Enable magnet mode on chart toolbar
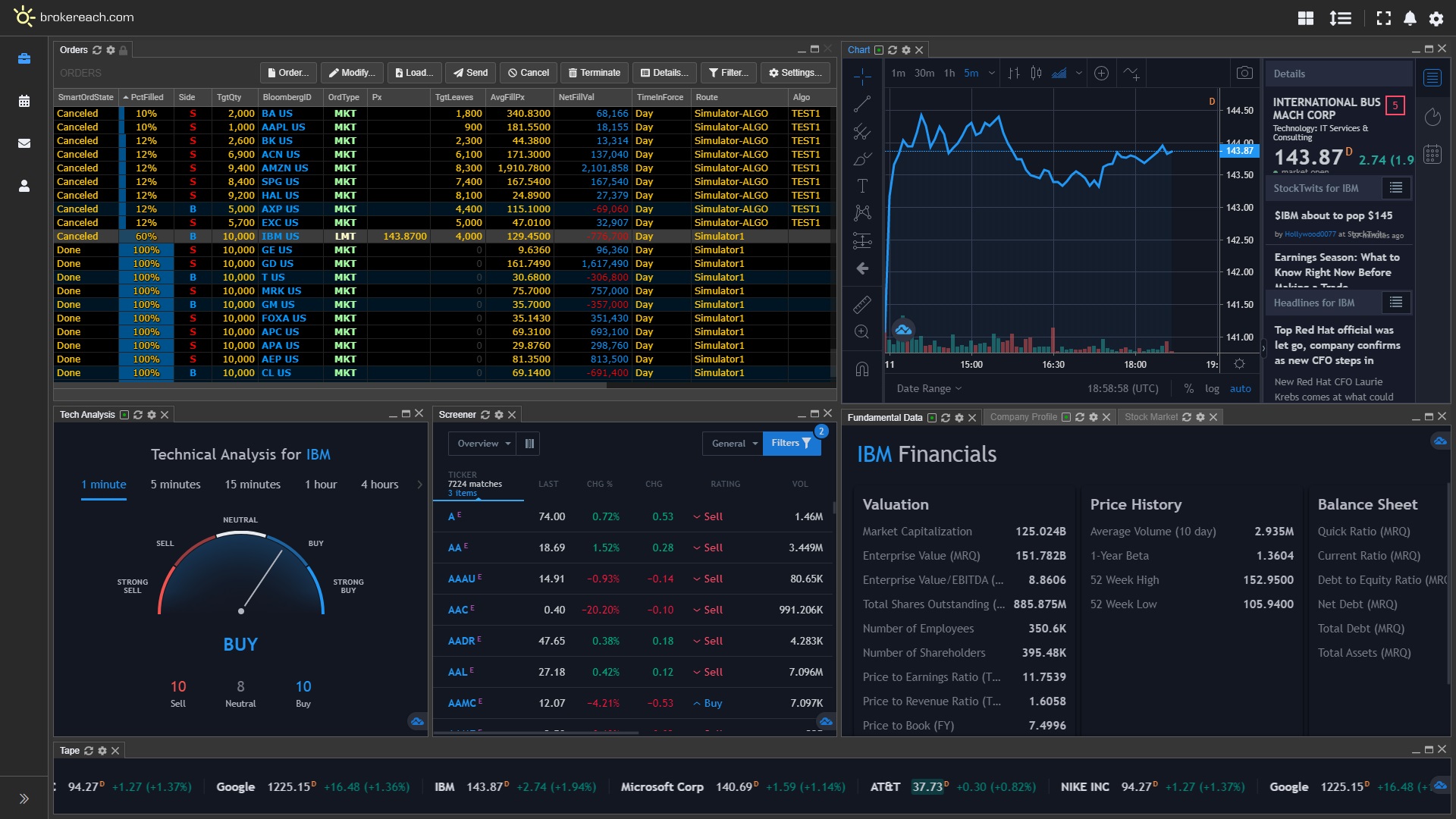The height and width of the screenshot is (819, 1456). tap(862, 369)
